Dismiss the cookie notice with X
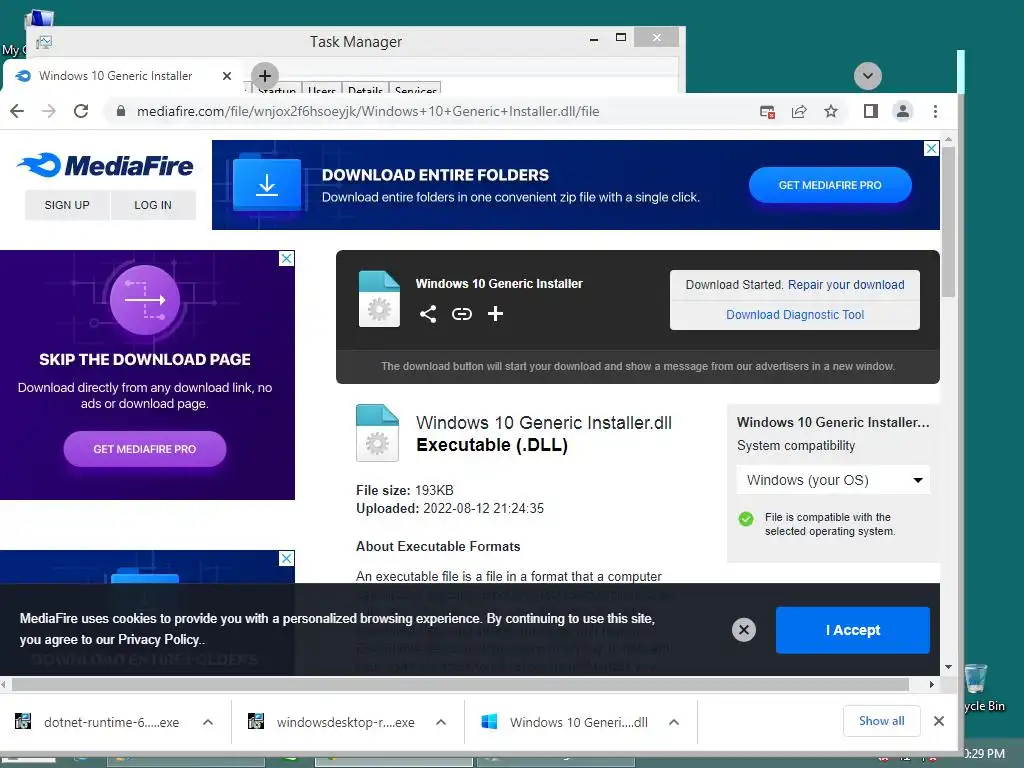The width and height of the screenshot is (1024, 768). click(744, 630)
